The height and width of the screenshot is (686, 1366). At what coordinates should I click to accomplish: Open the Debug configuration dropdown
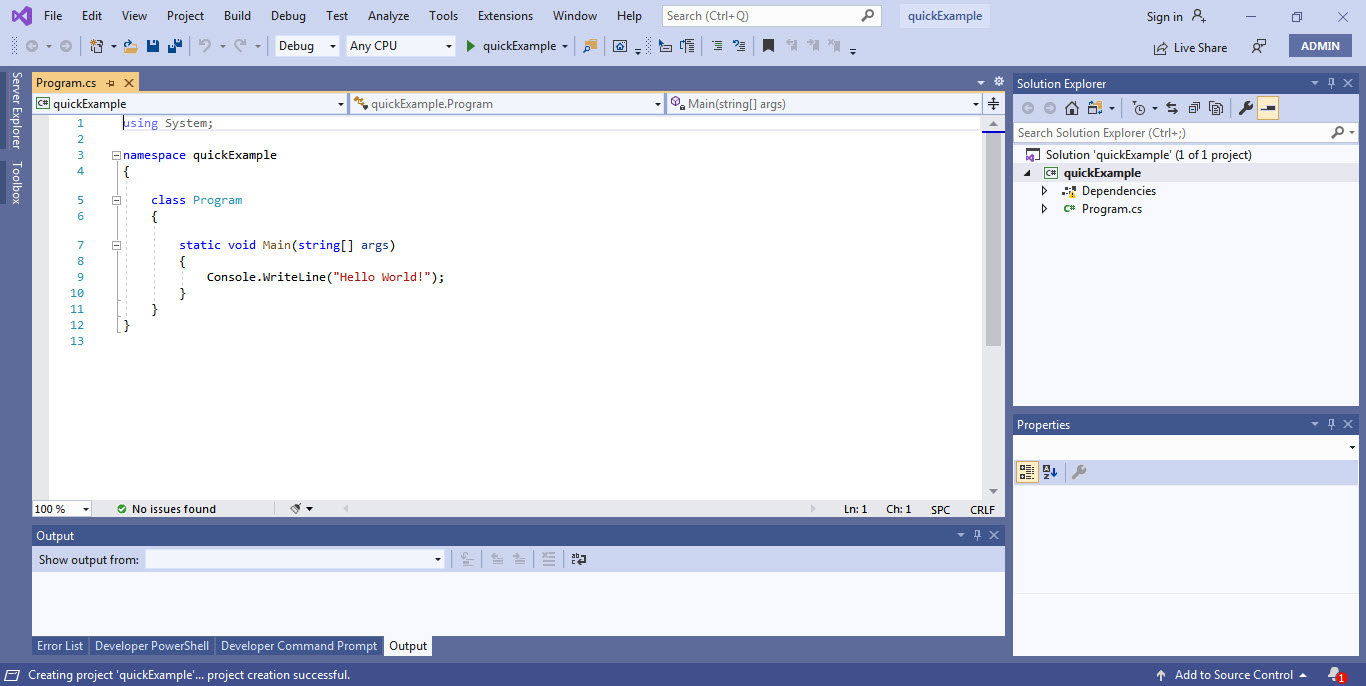pos(307,46)
